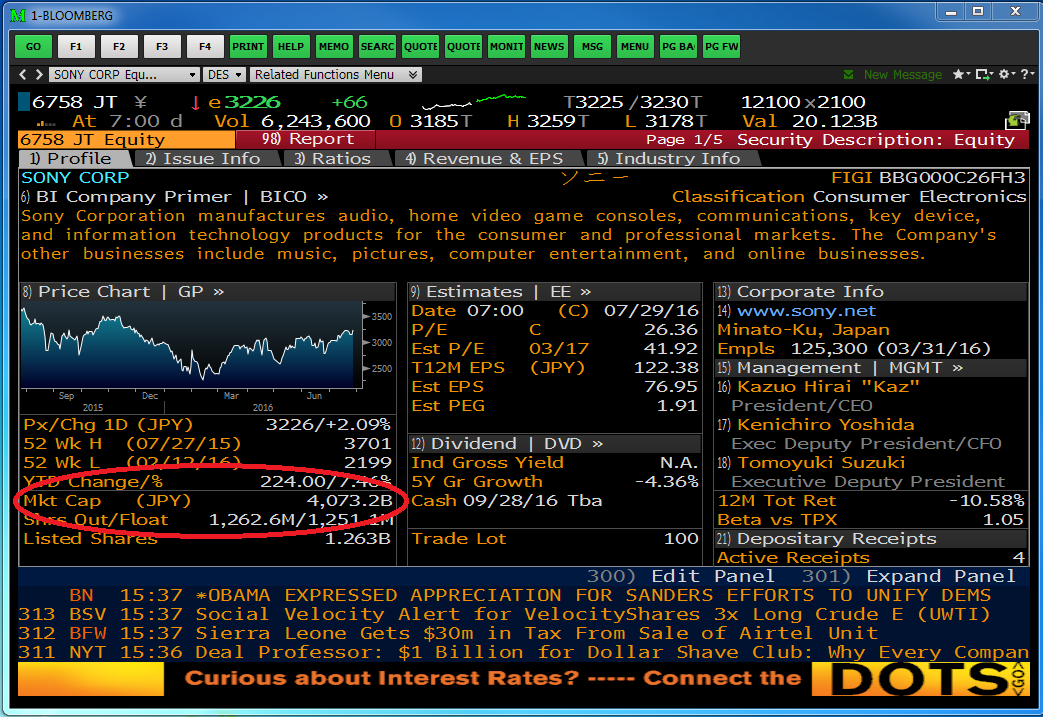This screenshot has width=1043, height=717.
Task: Open the settings gear menu
Action: tap(1004, 75)
